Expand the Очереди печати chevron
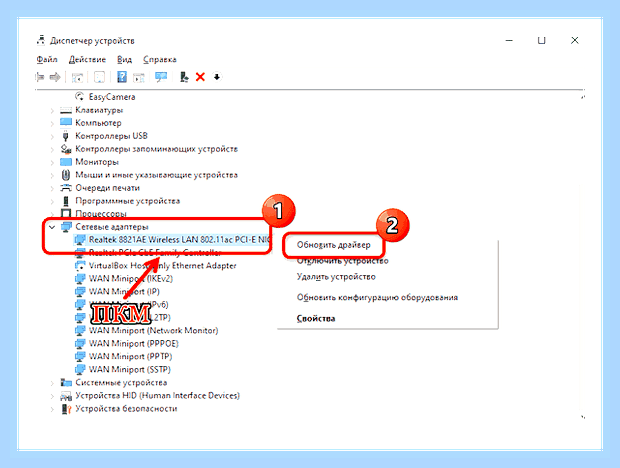Image resolution: width=620 pixels, height=468 pixels. (x=52, y=188)
